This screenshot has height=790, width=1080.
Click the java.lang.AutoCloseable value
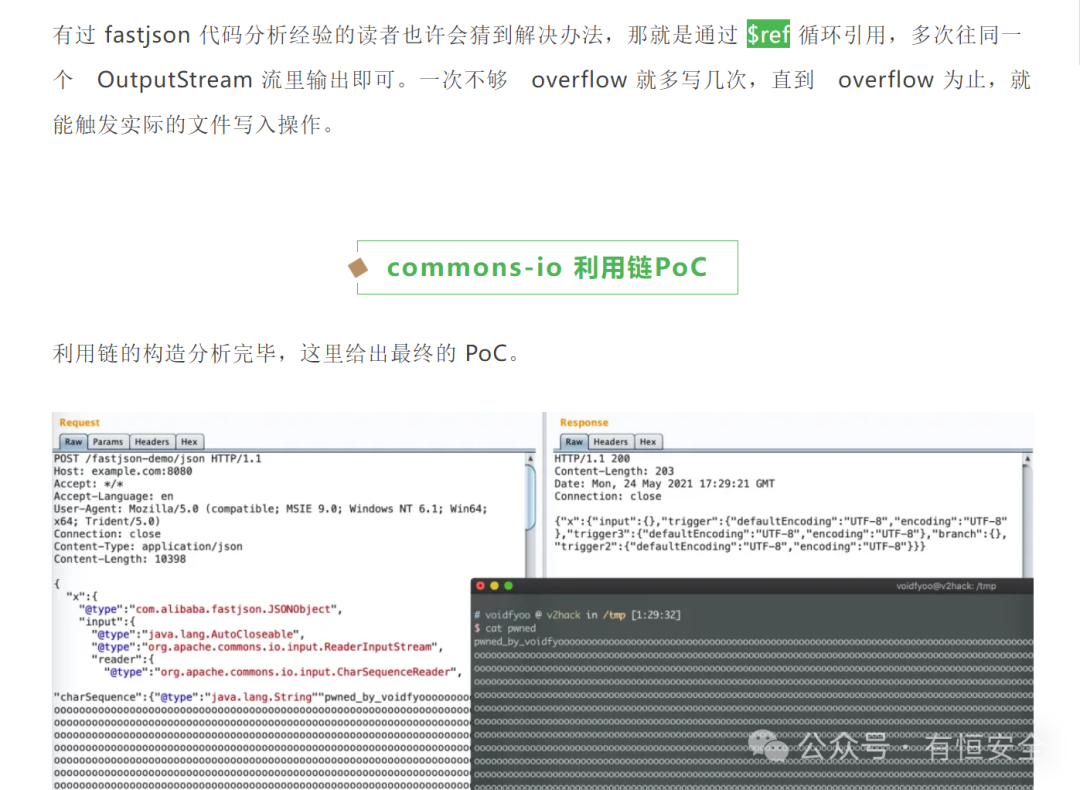point(220,634)
